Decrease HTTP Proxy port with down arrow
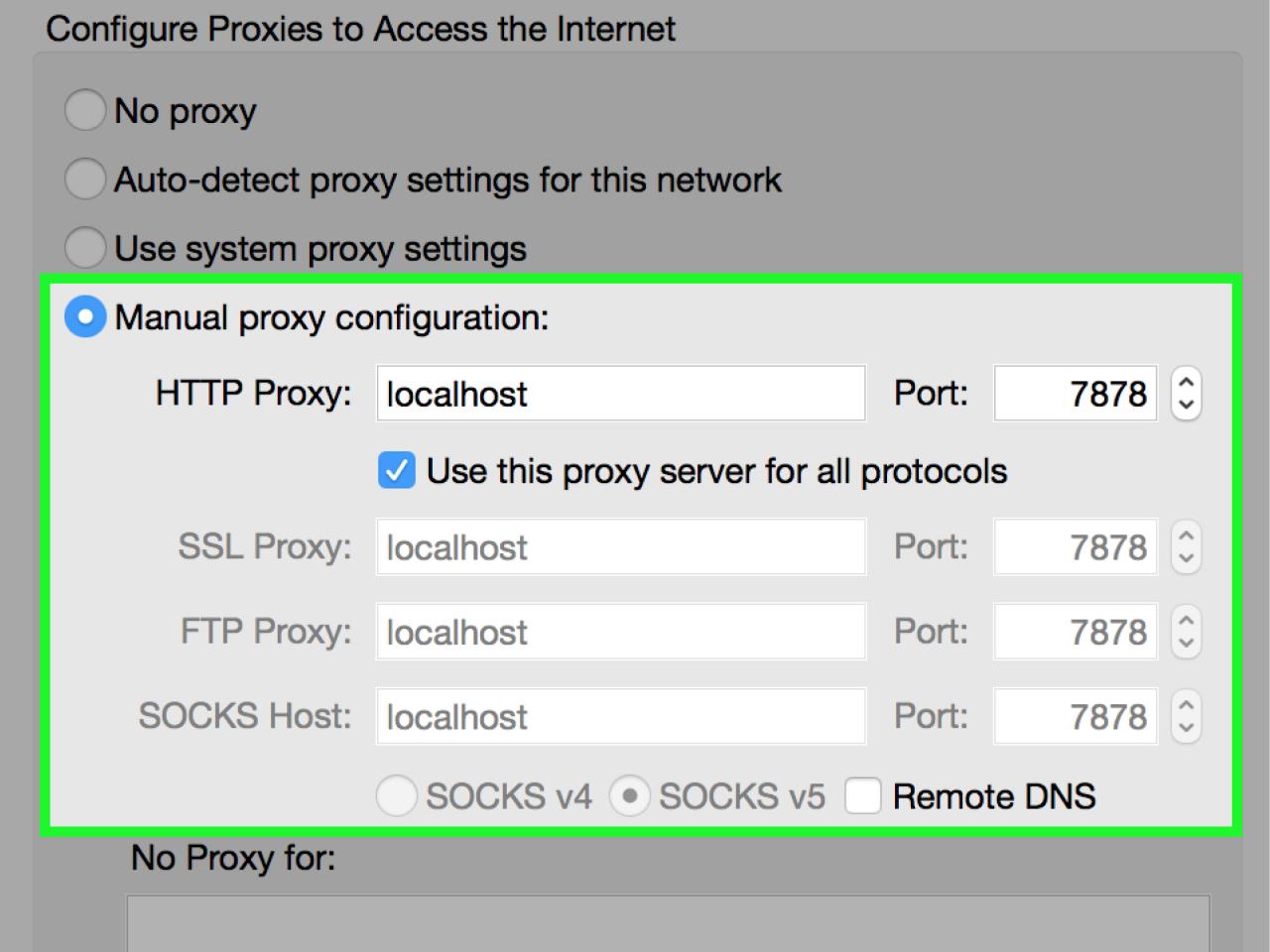The width and height of the screenshot is (1270, 952). click(1186, 406)
